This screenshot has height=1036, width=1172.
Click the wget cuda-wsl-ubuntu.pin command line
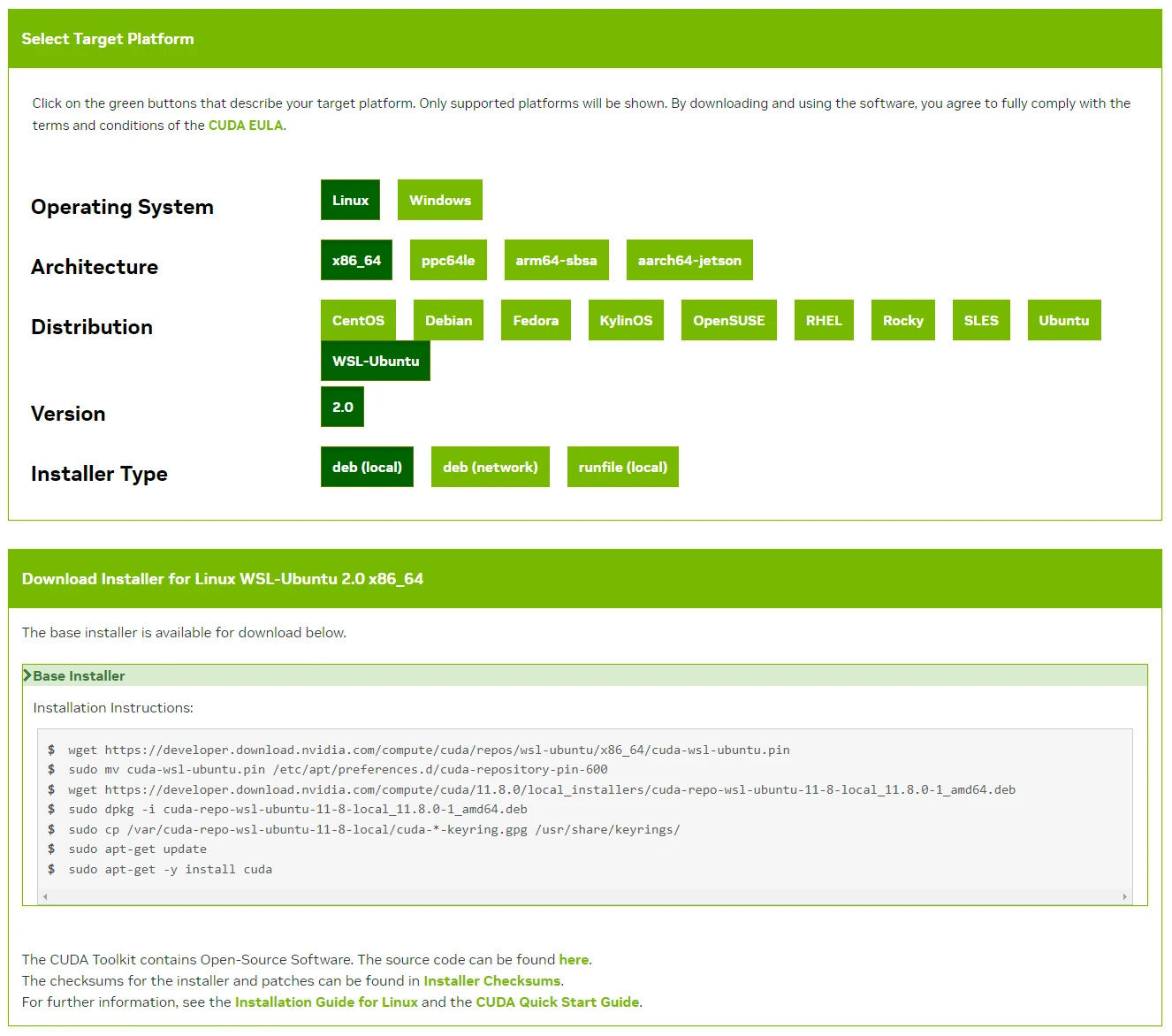429,750
